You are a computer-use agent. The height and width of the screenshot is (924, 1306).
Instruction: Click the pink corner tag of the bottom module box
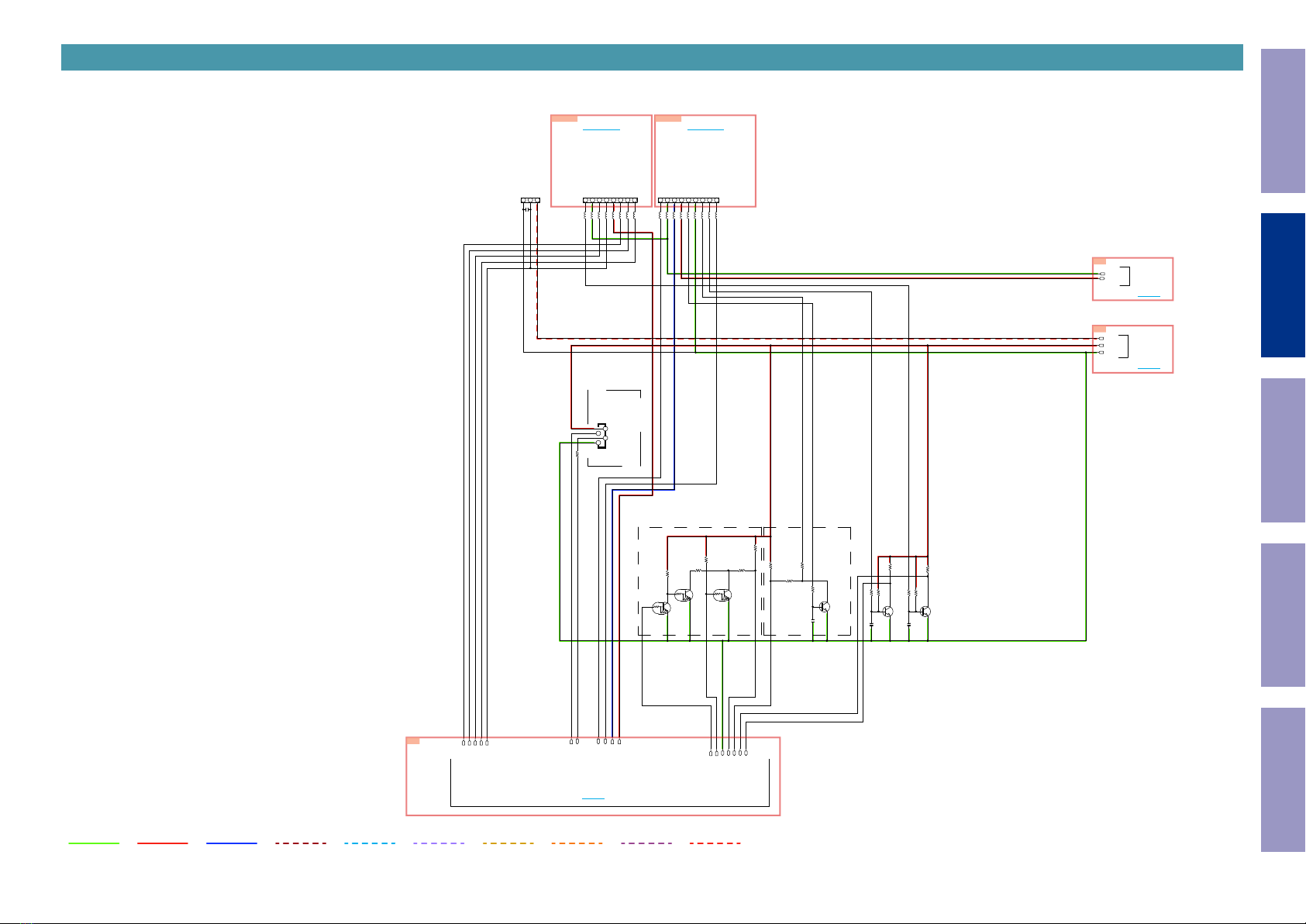point(413,741)
